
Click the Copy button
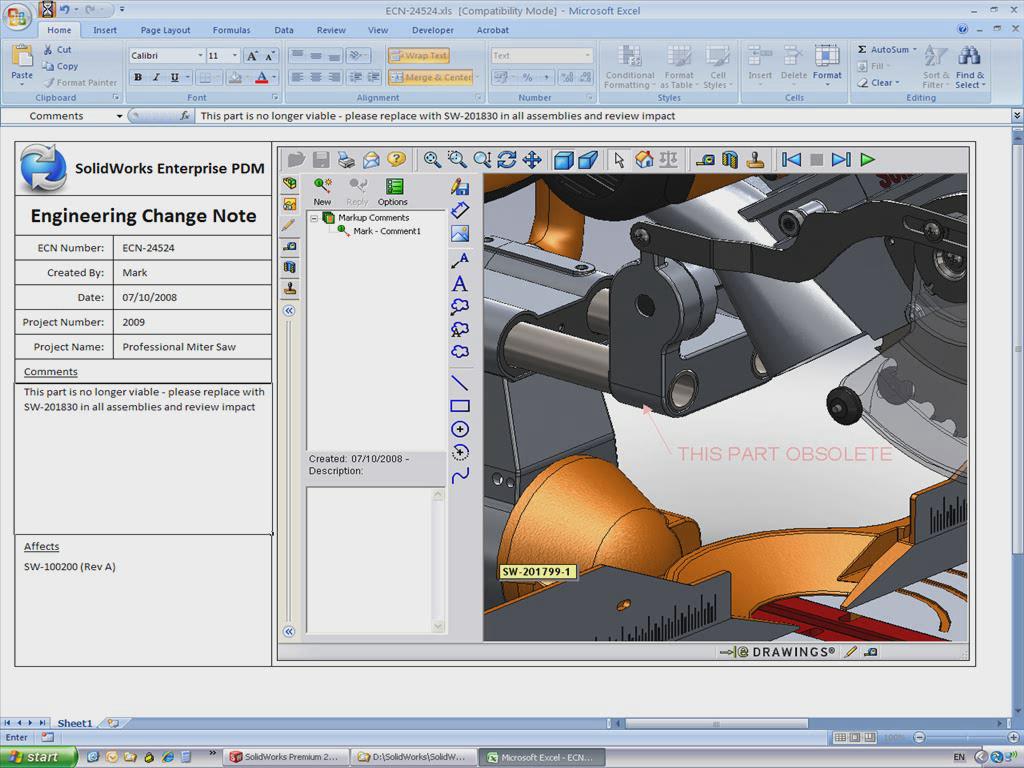[60, 66]
